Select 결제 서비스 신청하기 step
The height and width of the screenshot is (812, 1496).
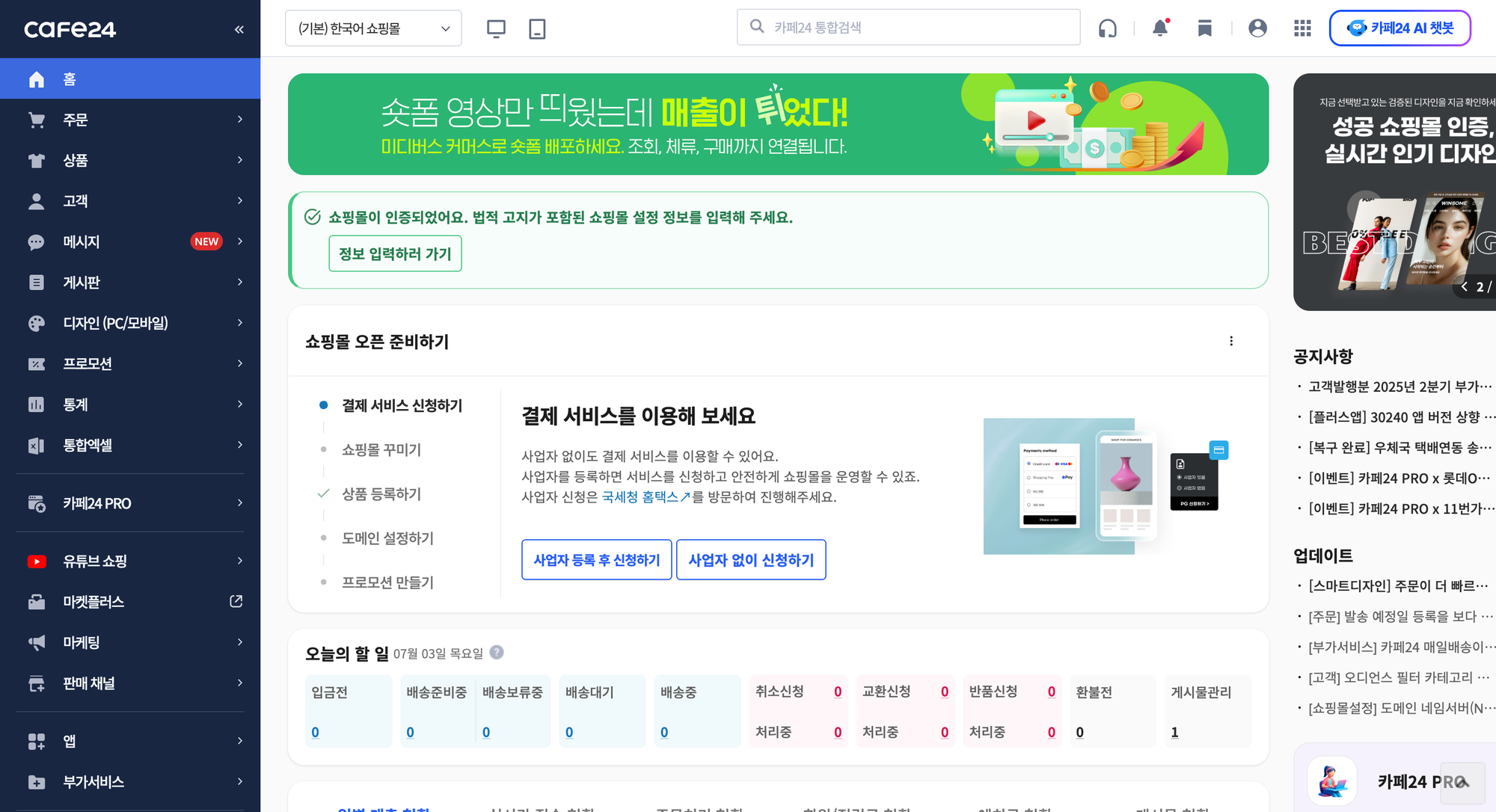(x=402, y=405)
